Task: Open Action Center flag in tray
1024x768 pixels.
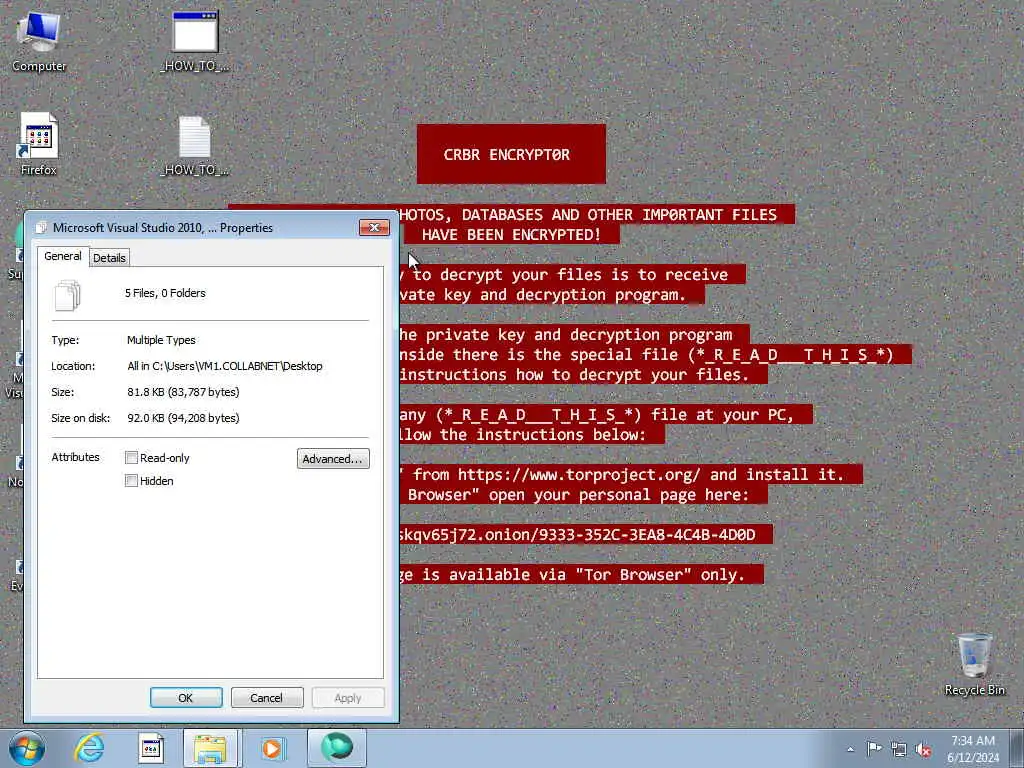Action: coord(874,749)
